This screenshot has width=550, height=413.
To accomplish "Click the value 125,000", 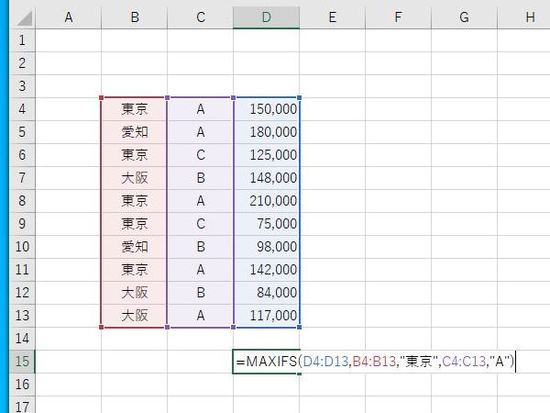I will 273,155.
